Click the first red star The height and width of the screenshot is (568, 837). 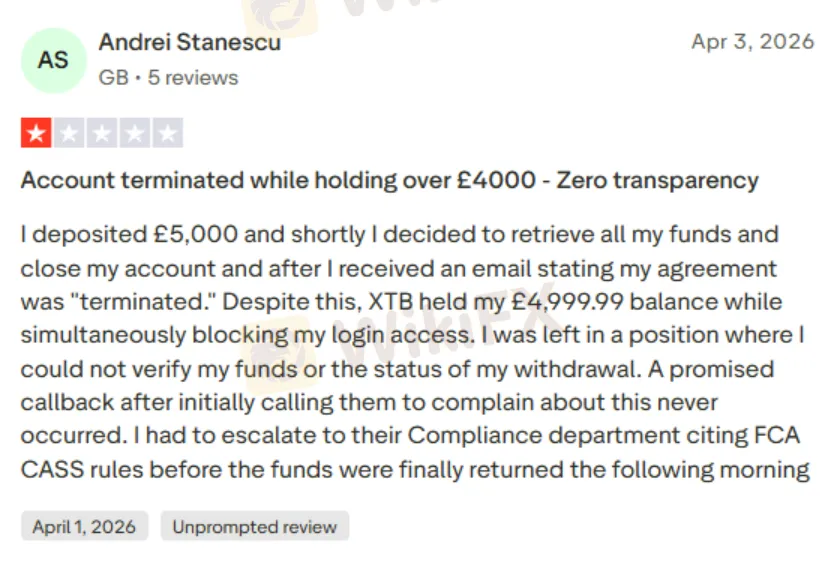36,133
